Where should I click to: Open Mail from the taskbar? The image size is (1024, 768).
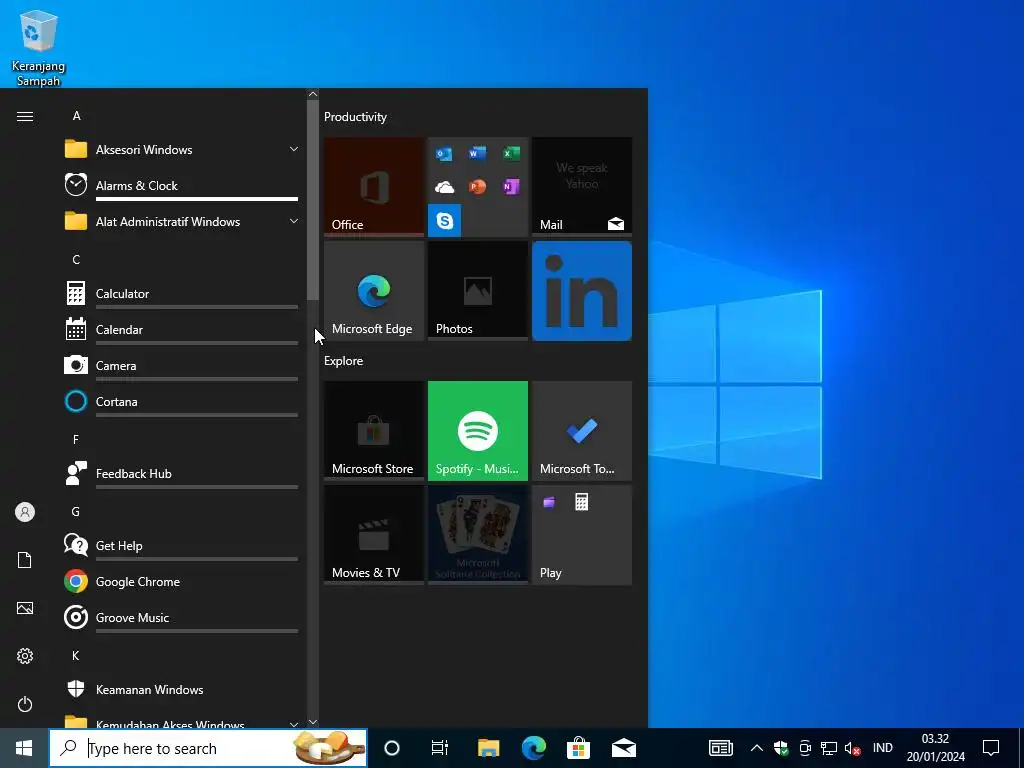[x=624, y=748]
